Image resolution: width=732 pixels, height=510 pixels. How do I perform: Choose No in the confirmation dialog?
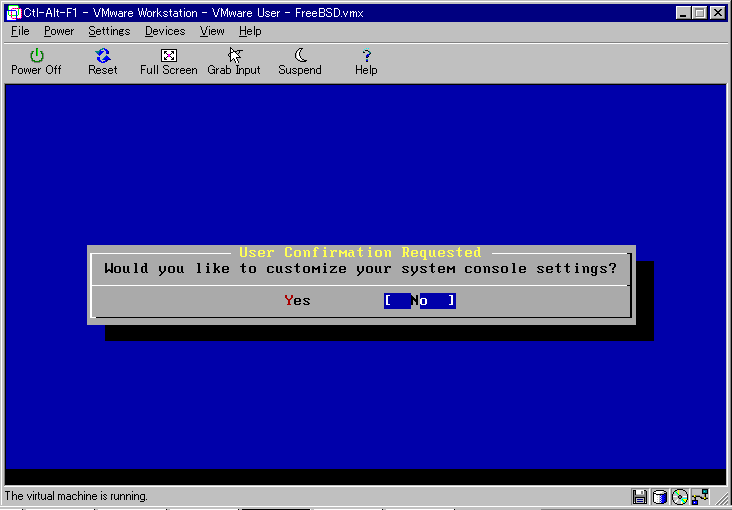coord(420,301)
